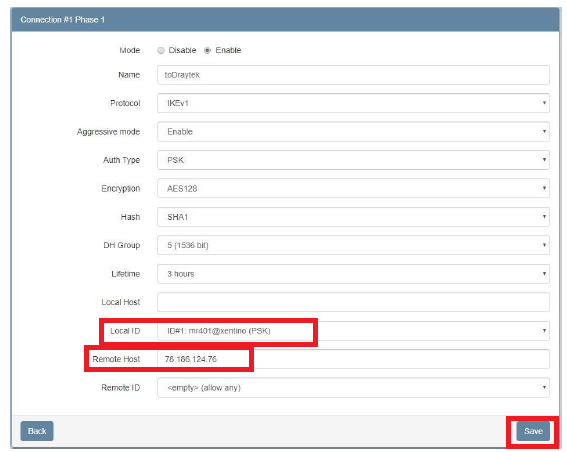Viewport: 567px width, 452px height.
Task: Click the Name field containing toDraytek
Action: click(353, 75)
